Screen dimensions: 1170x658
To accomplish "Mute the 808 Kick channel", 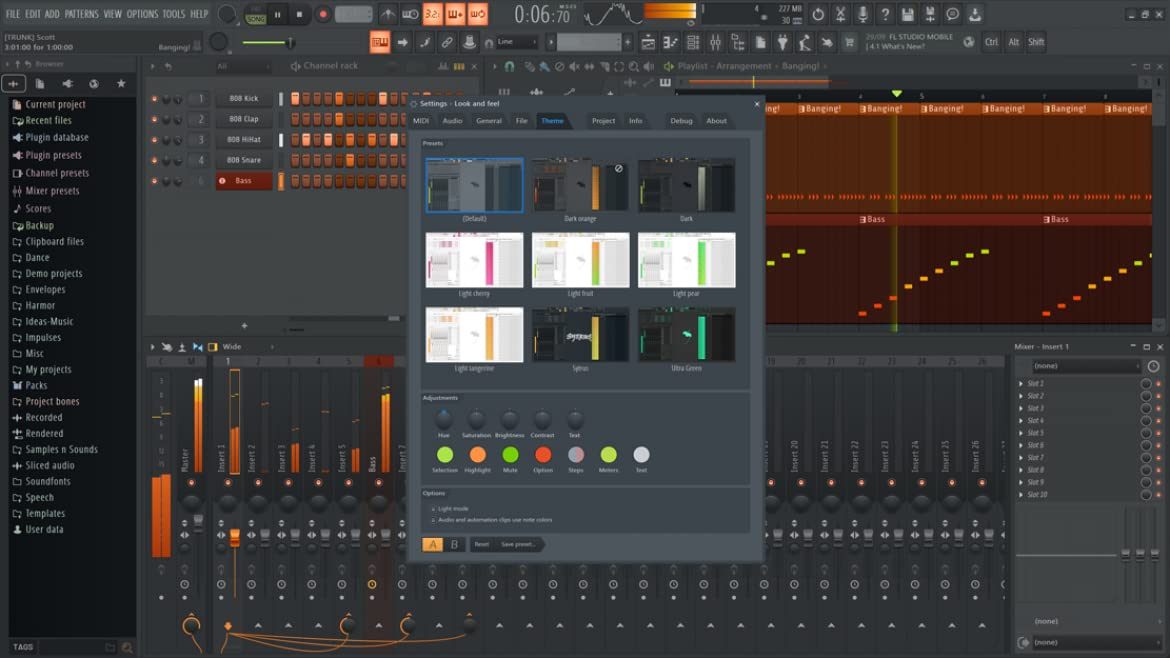I will [154, 99].
